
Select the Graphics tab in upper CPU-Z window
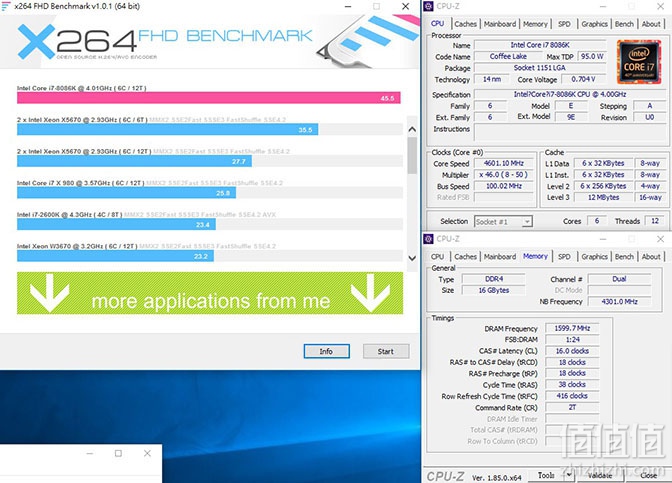594,24
